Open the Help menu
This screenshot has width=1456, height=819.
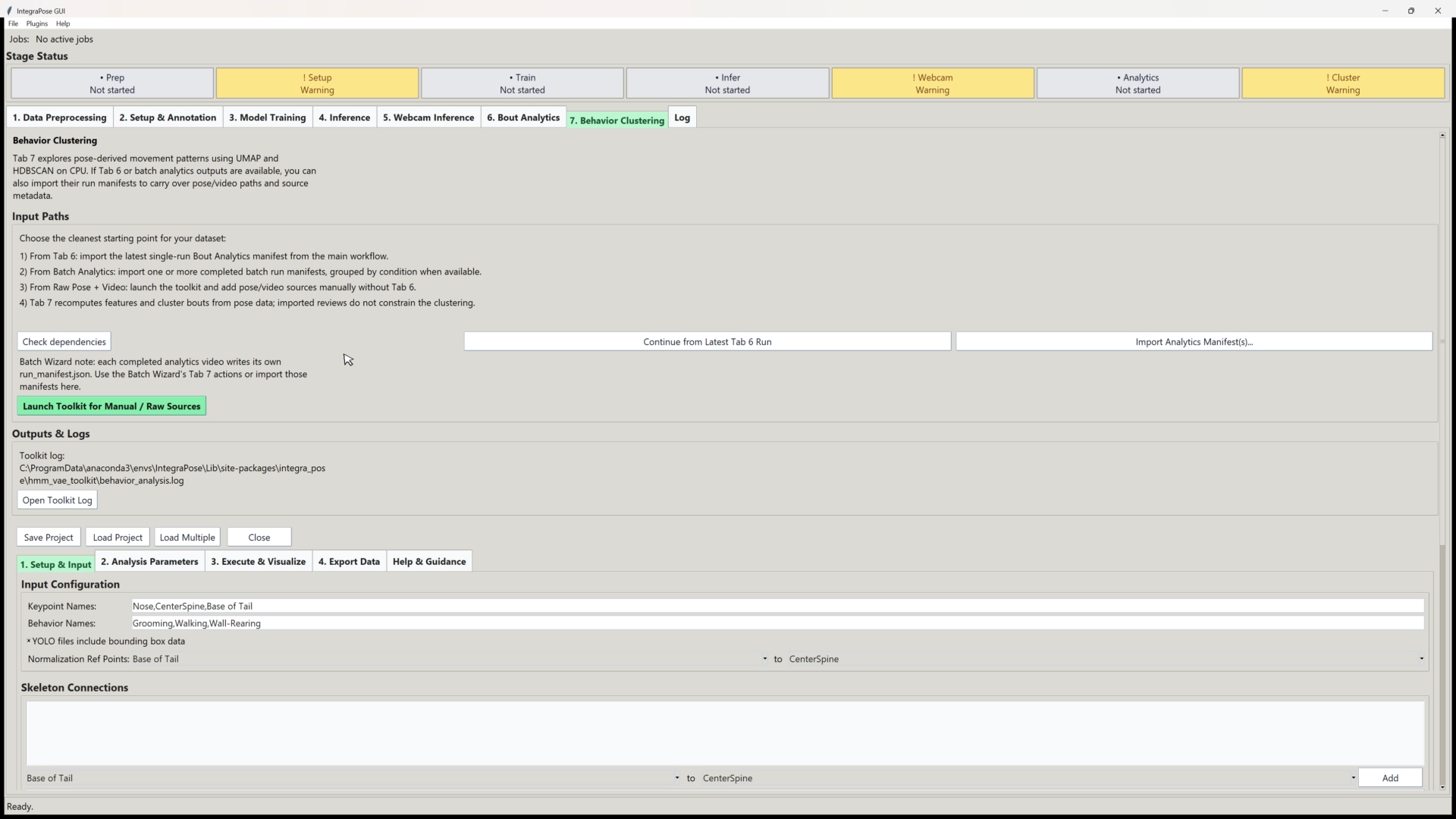click(x=63, y=24)
